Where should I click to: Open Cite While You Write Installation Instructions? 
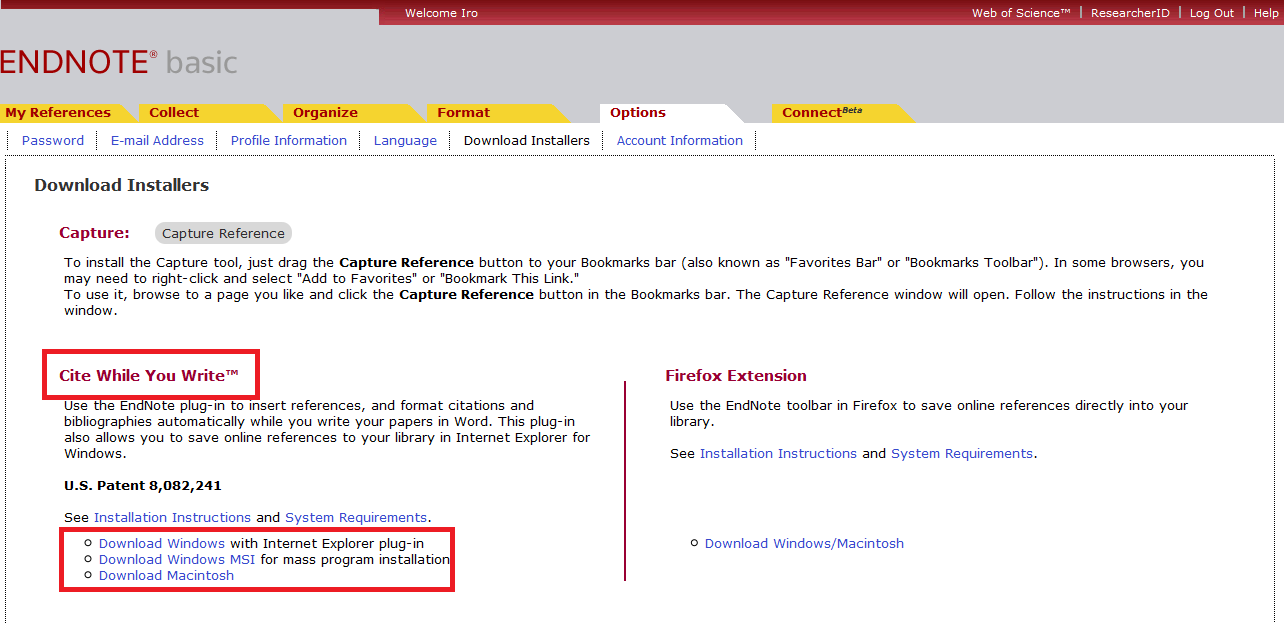[172, 518]
